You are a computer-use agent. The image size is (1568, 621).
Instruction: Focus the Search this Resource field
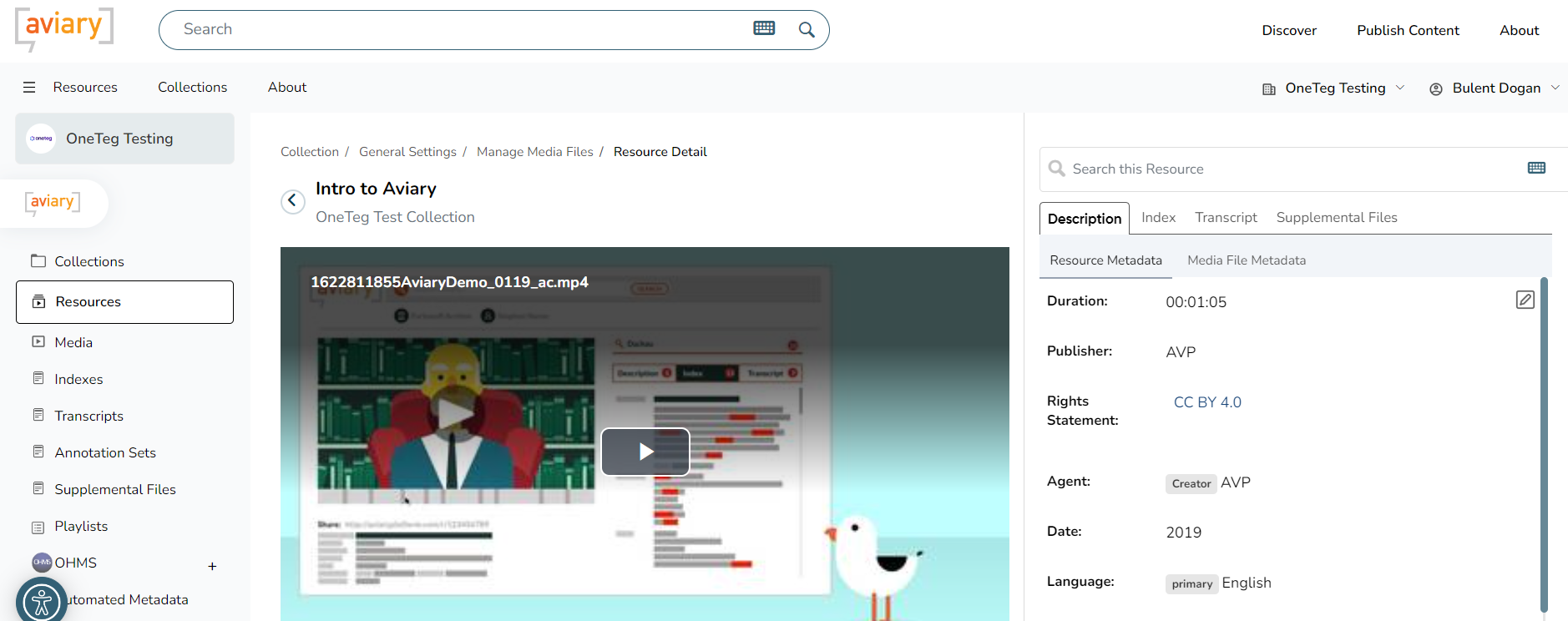pyautogui.click(x=1286, y=169)
